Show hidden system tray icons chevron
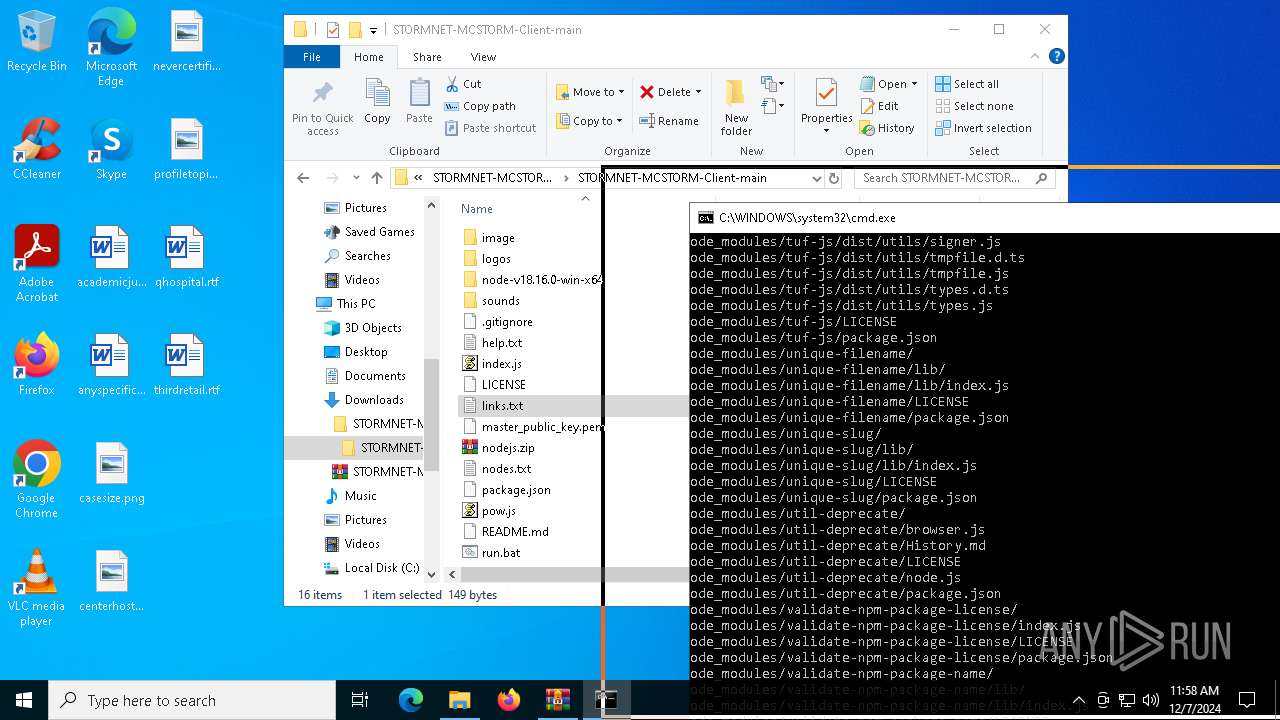Image resolution: width=1280 pixels, height=720 pixels. pyautogui.click(x=1078, y=700)
